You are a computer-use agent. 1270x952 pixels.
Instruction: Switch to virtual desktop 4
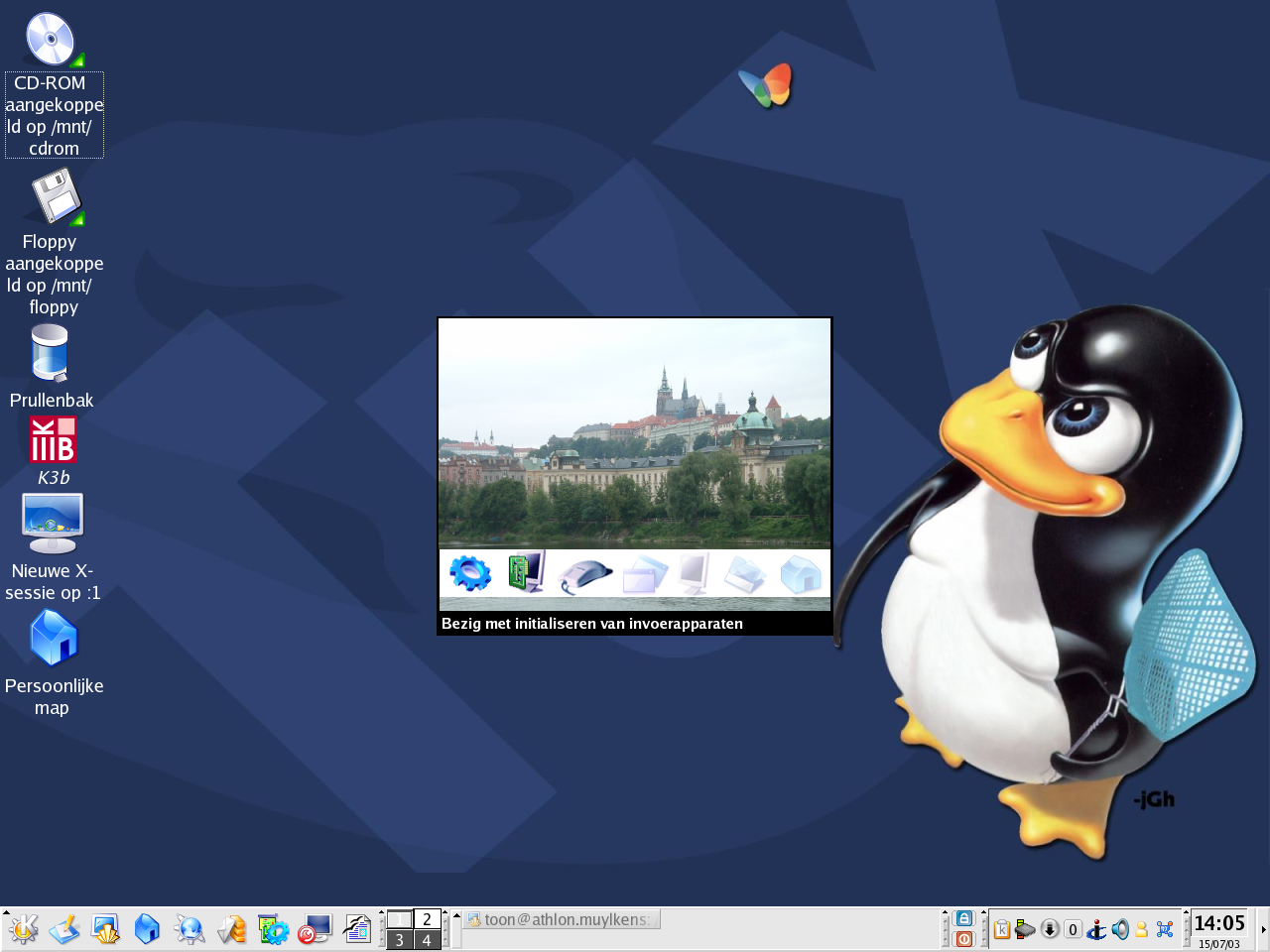(427, 940)
